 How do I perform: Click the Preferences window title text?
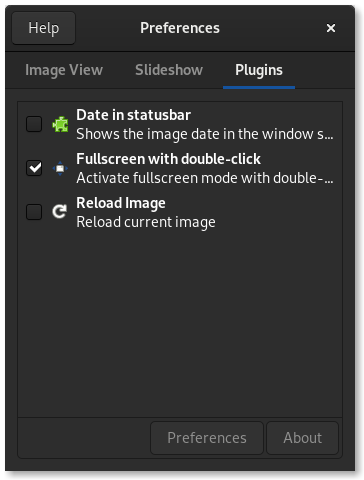pos(180,28)
